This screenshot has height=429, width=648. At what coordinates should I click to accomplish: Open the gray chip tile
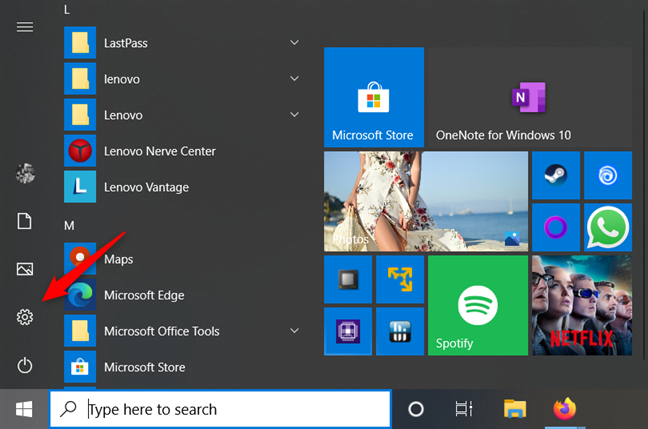pos(348,279)
